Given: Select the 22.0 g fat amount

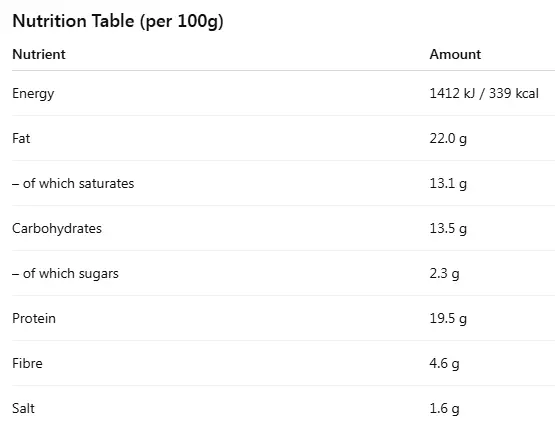Looking at the screenshot, I should (x=448, y=139).
